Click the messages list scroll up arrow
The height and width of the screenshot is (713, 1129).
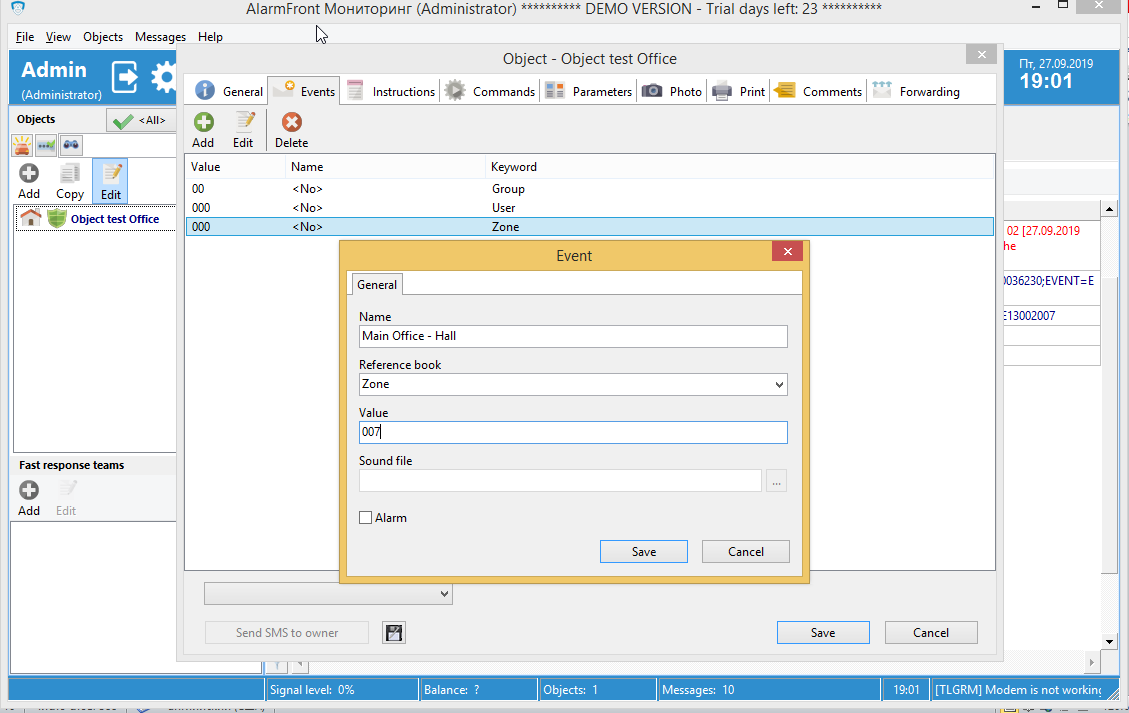(1109, 210)
